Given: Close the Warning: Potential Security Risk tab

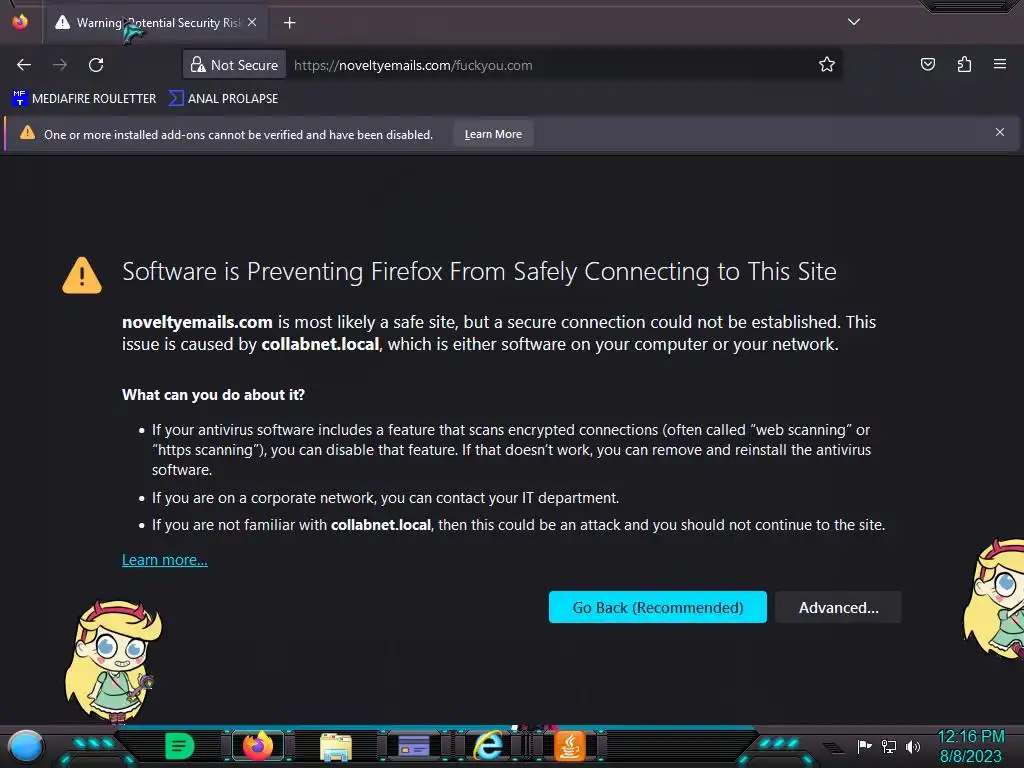Looking at the screenshot, I should point(252,22).
